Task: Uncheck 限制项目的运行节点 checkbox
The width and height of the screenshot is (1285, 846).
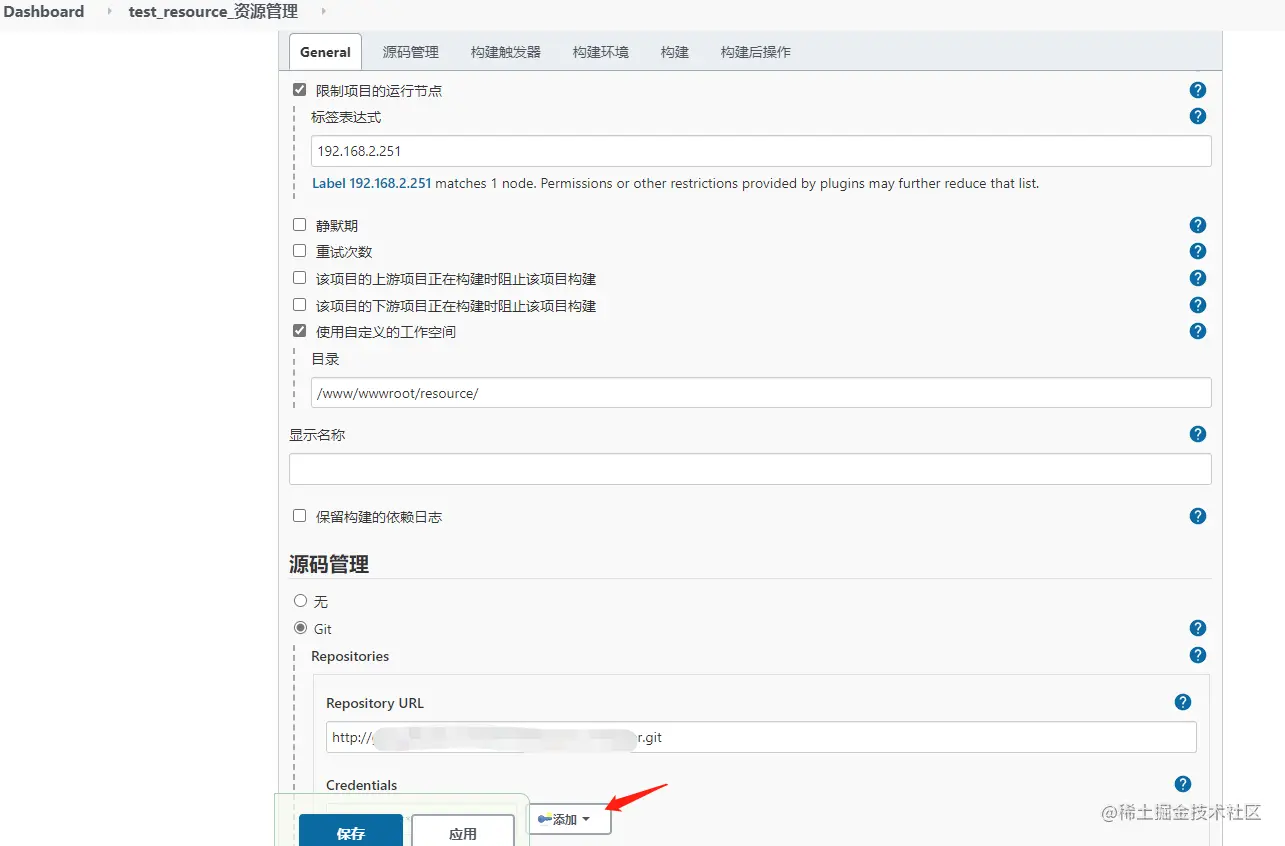Action: pyautogui.click(x=299, y=90)
